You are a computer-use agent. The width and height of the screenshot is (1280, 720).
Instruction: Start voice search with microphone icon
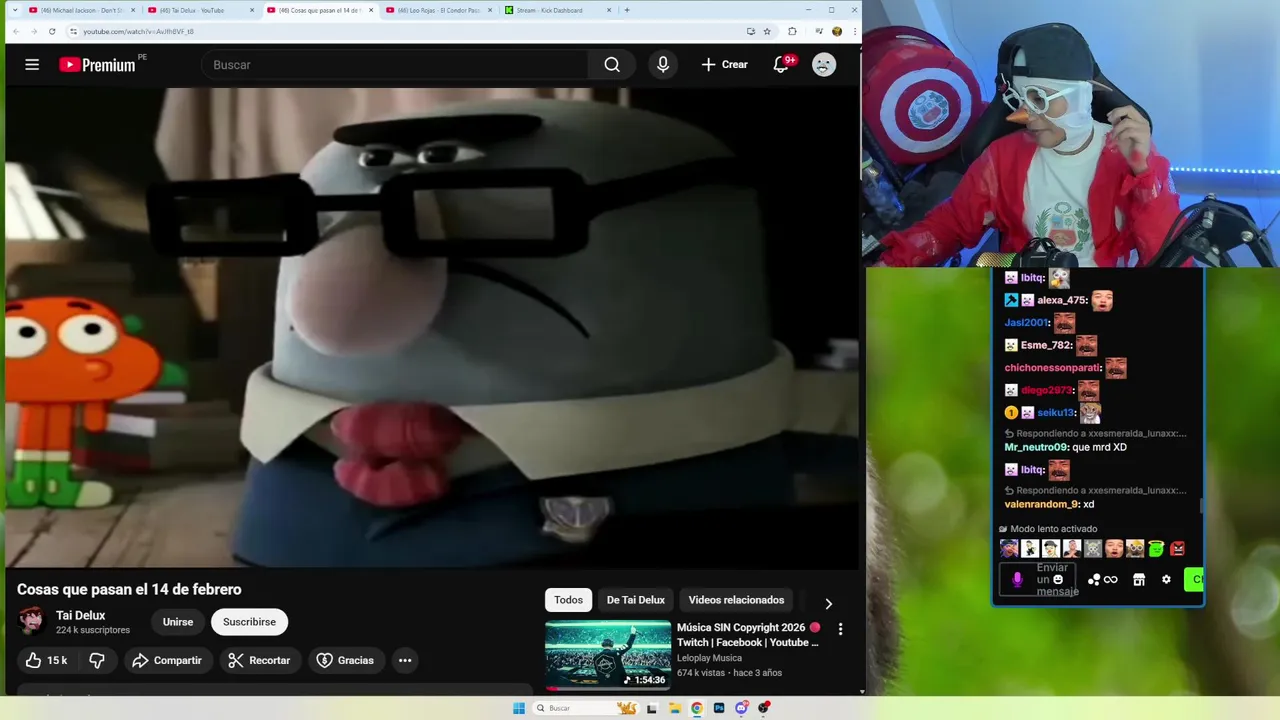click(662, 65)
